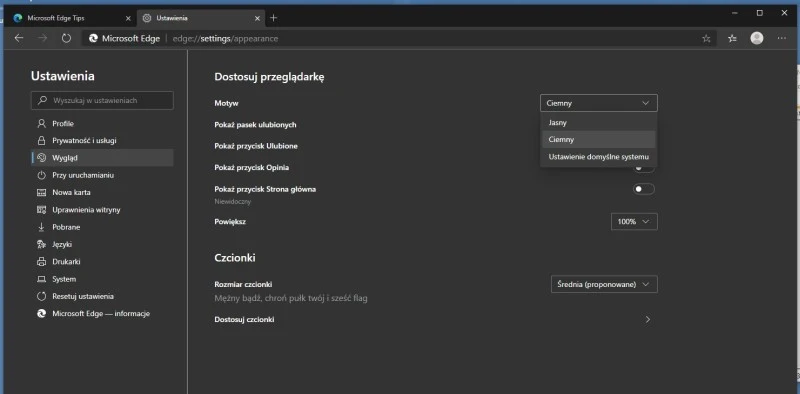Click the address bar URL
Screen dimensions: 800x394
point(226,38)
